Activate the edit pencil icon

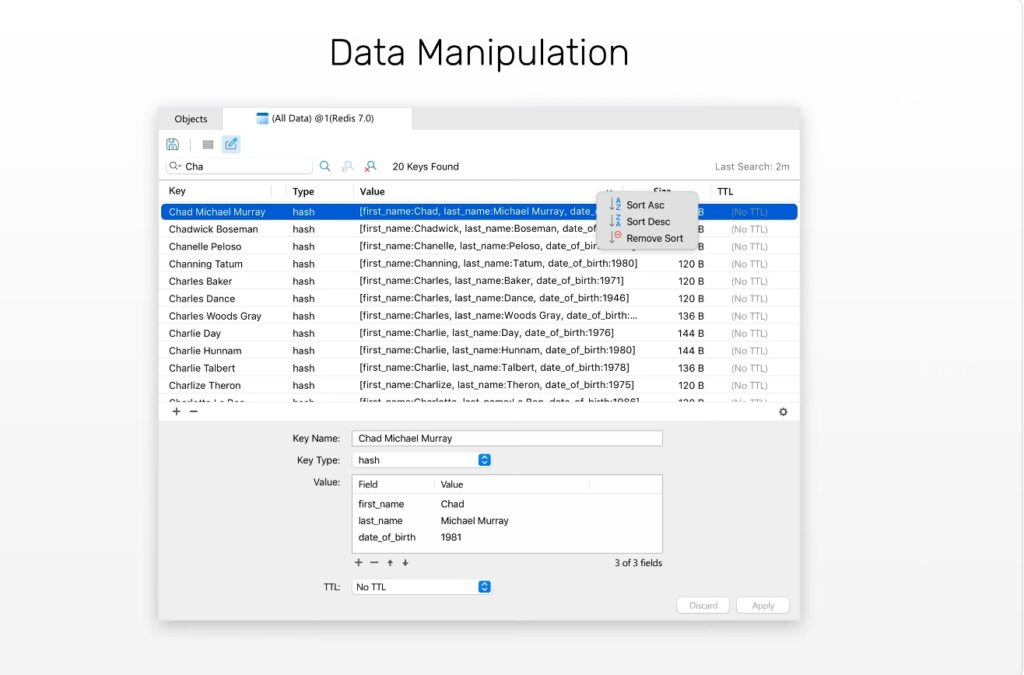231,144
